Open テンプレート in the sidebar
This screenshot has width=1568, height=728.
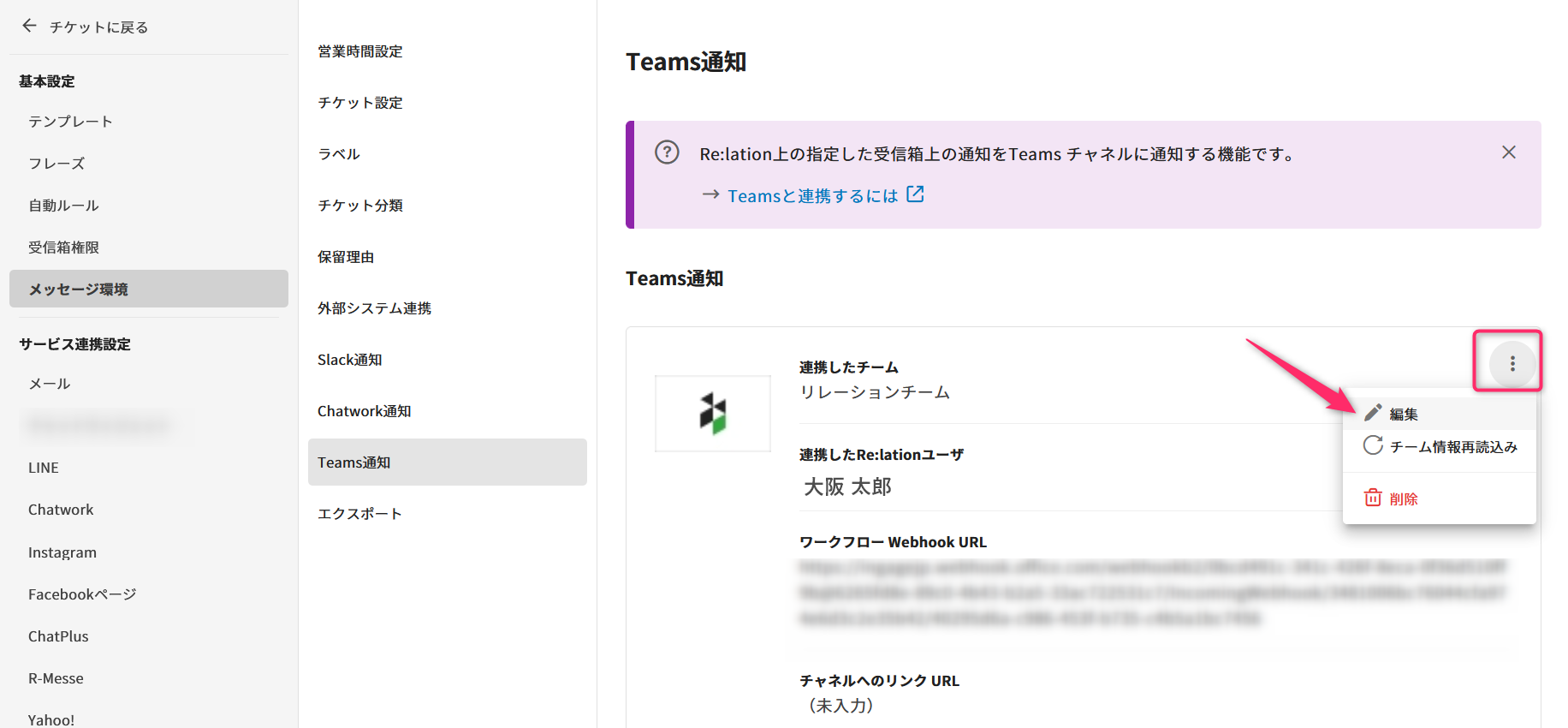pyautogui.click(x=70, y=122)
